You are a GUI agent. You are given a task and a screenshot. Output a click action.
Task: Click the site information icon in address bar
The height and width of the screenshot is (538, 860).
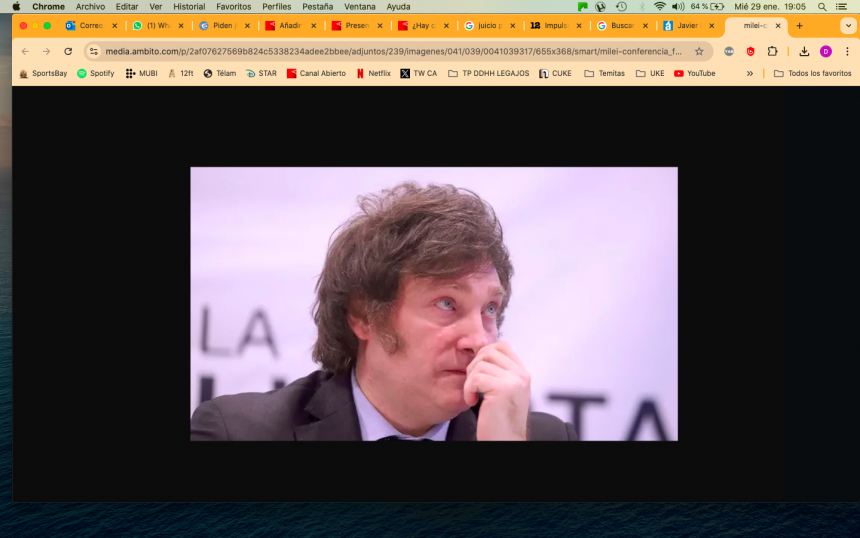coord(94,51)
